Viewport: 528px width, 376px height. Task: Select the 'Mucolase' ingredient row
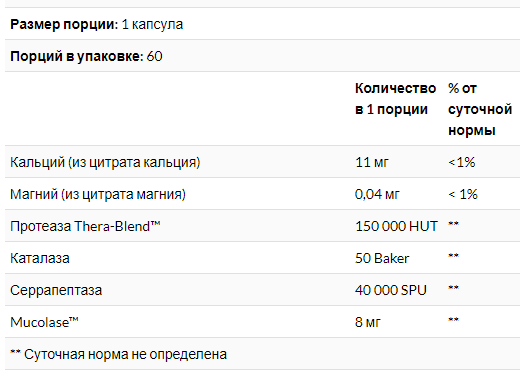(x=262, y=322)
